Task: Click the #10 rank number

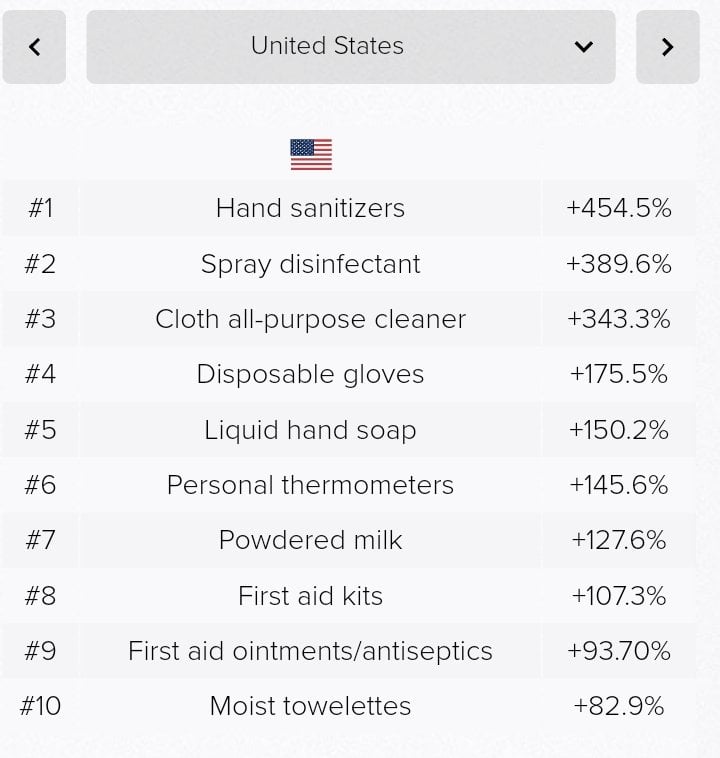Action: point(40,706)
